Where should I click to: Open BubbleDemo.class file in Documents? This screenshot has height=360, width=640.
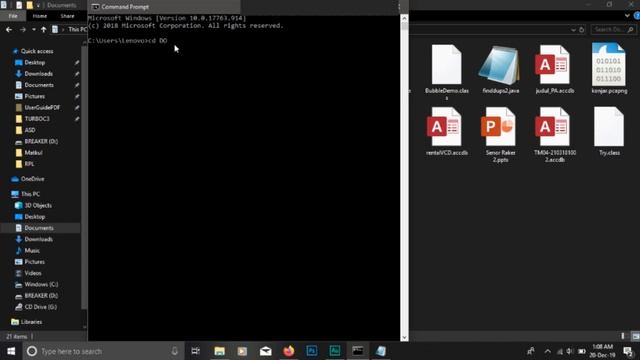click(447, 71)
